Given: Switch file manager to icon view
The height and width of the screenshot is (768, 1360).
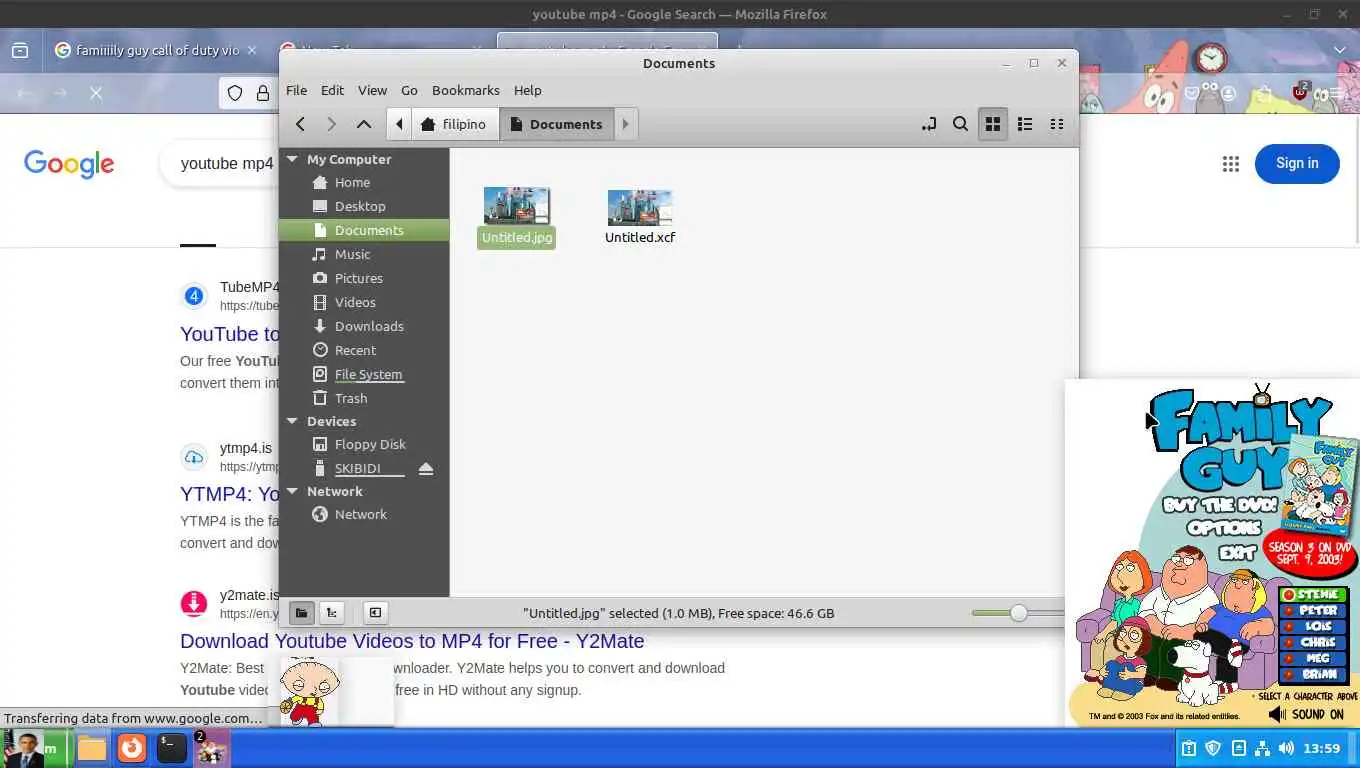Looking at the screenshot, I should pos(993,124).
